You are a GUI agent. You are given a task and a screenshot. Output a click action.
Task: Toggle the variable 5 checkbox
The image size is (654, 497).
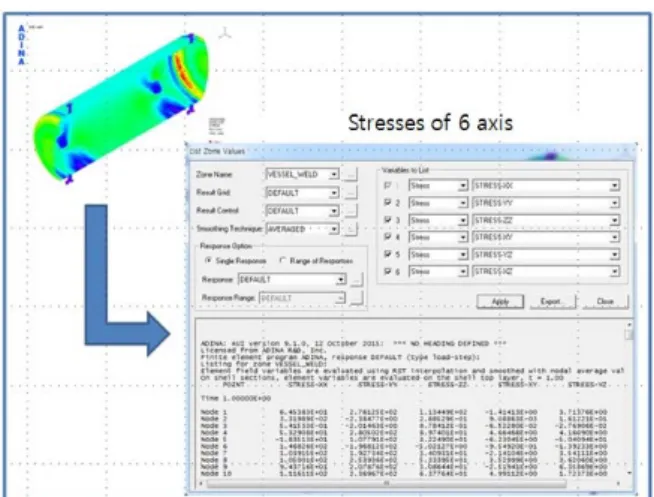387,254
